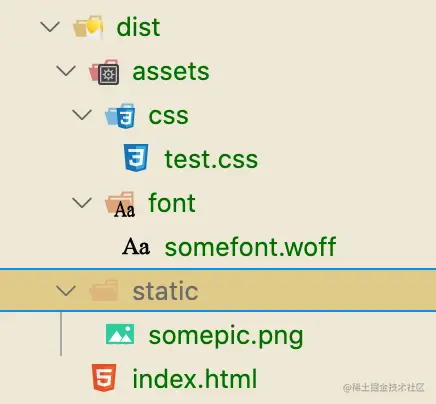Click the image icon of somepic.png
The image size is (436, 404).
(120, 334)
